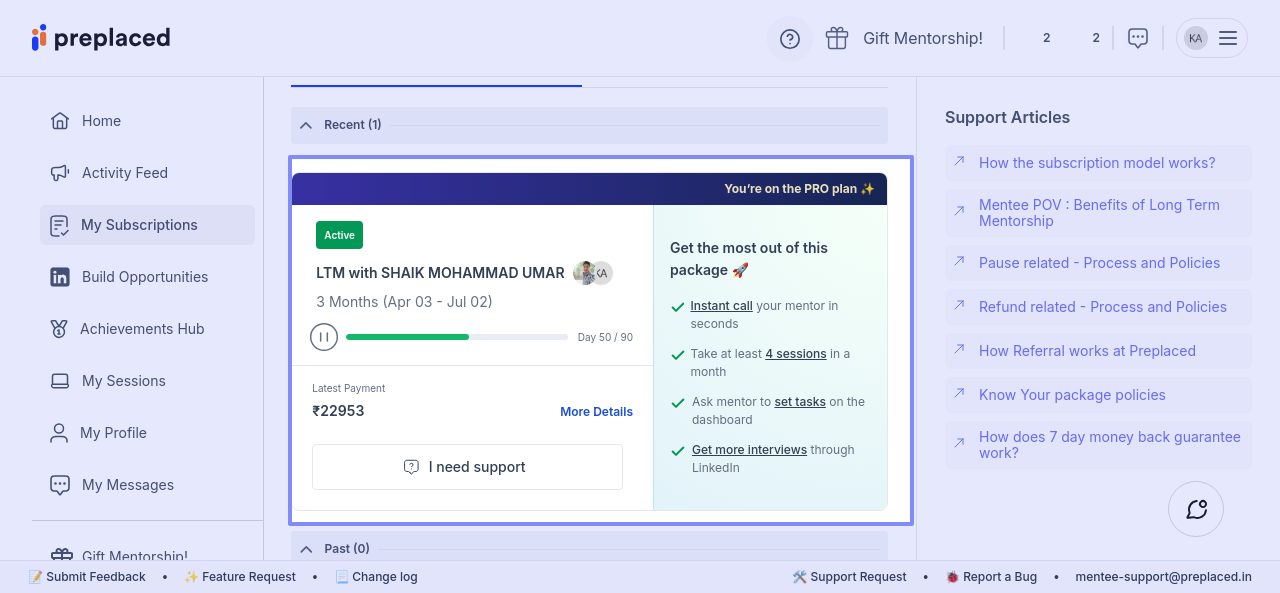Viewport: 1280px width, 593px height.
Task: Select My Subscriptions in sidebar
Action: point(147,225)
